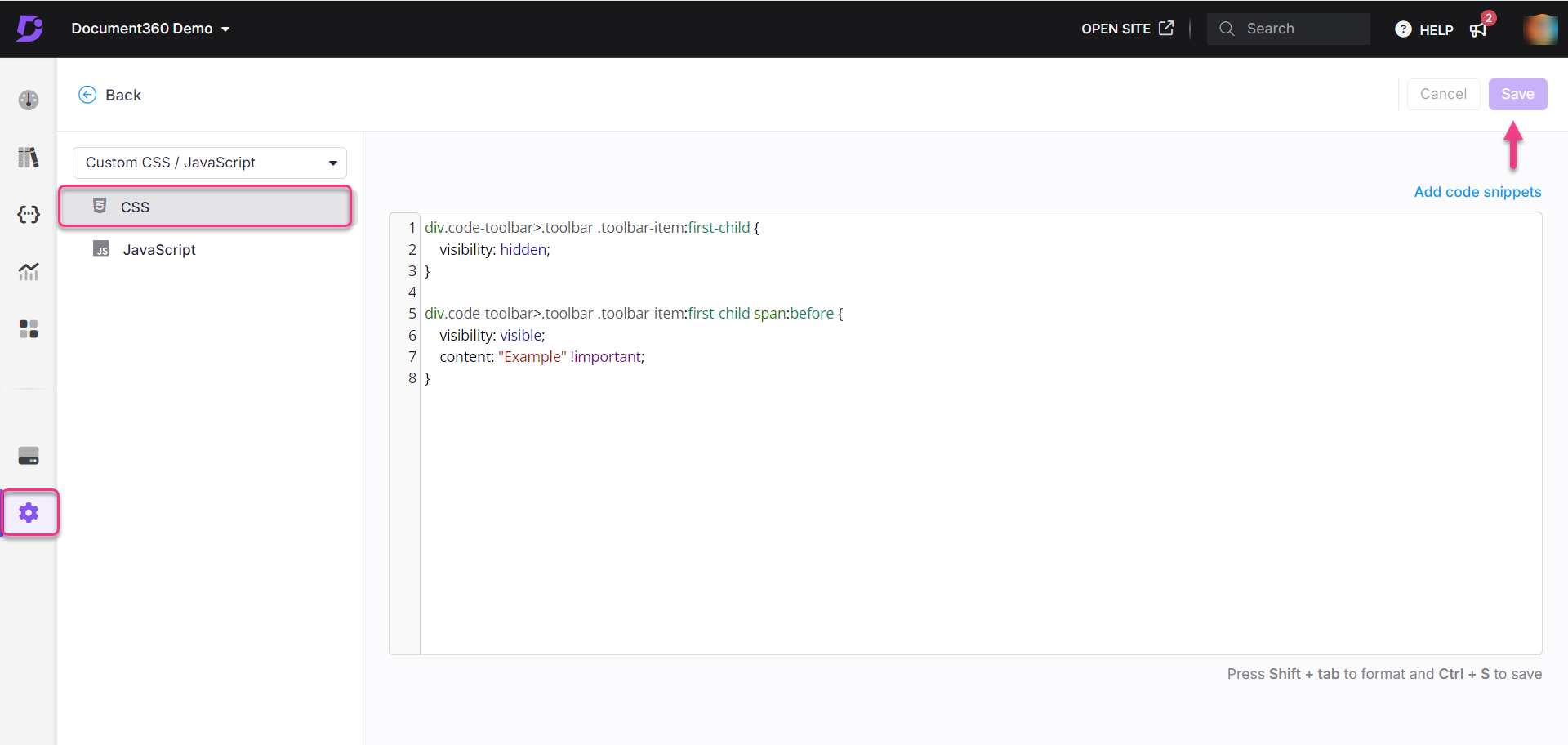Screen dimensions: 1568x745
Task: Open the dashboard gauge sidebar icon
Action: (29, 100)
